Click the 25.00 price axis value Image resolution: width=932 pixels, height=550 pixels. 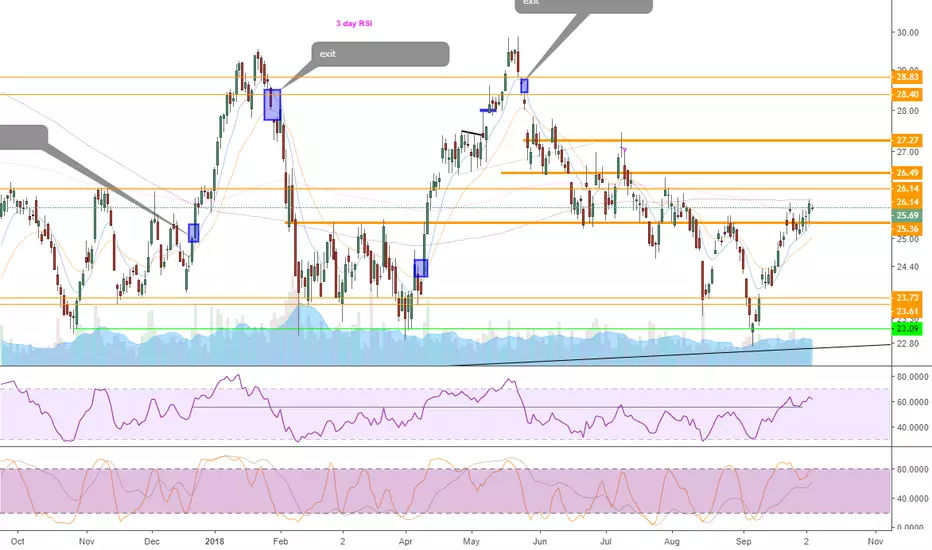908,240
